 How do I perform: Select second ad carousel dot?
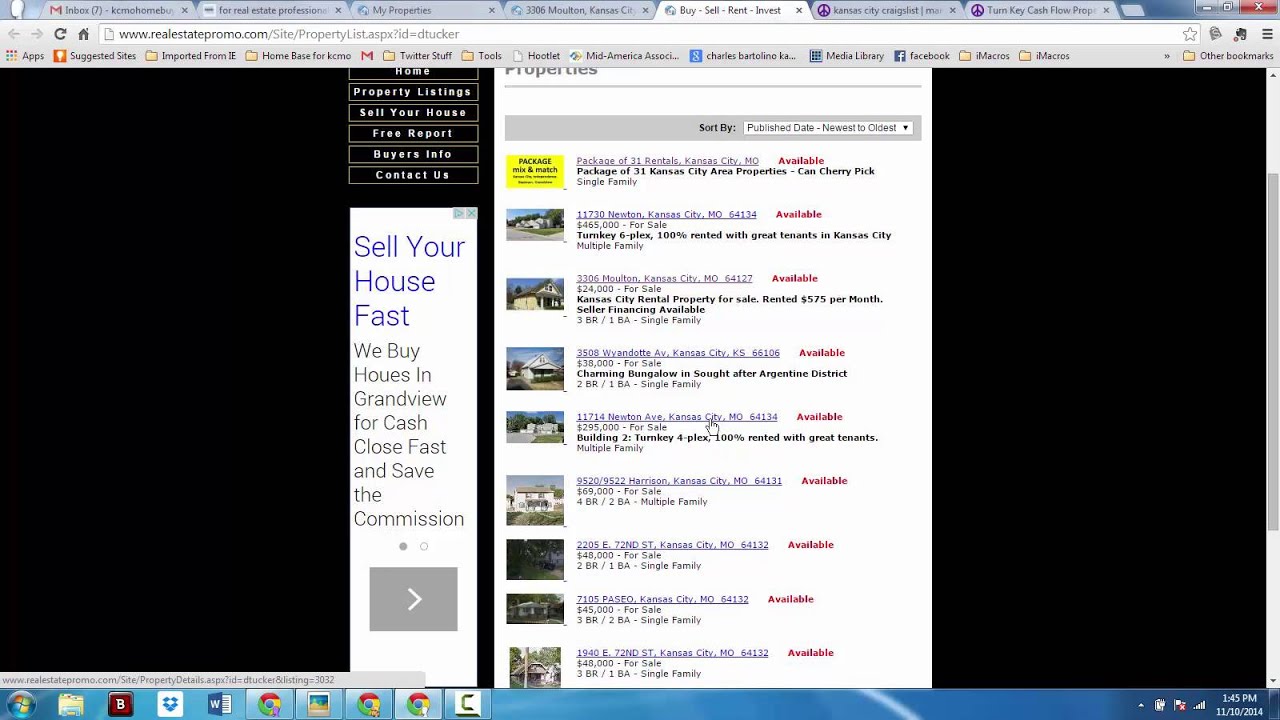click(424, 546)
